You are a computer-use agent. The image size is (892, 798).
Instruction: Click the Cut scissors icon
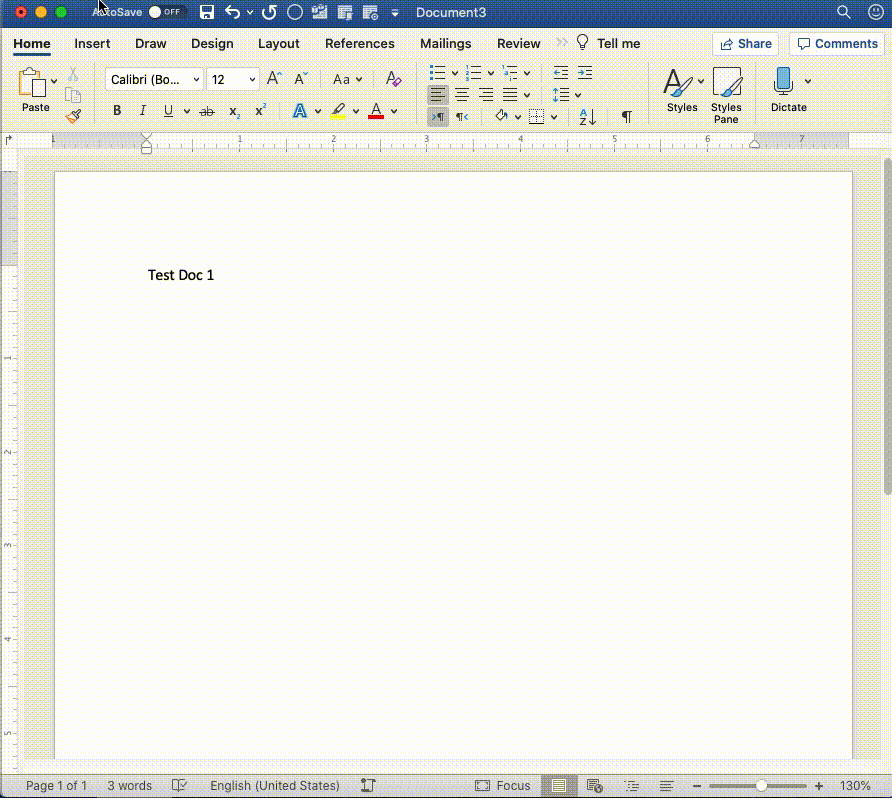click(x=73, y=75)
